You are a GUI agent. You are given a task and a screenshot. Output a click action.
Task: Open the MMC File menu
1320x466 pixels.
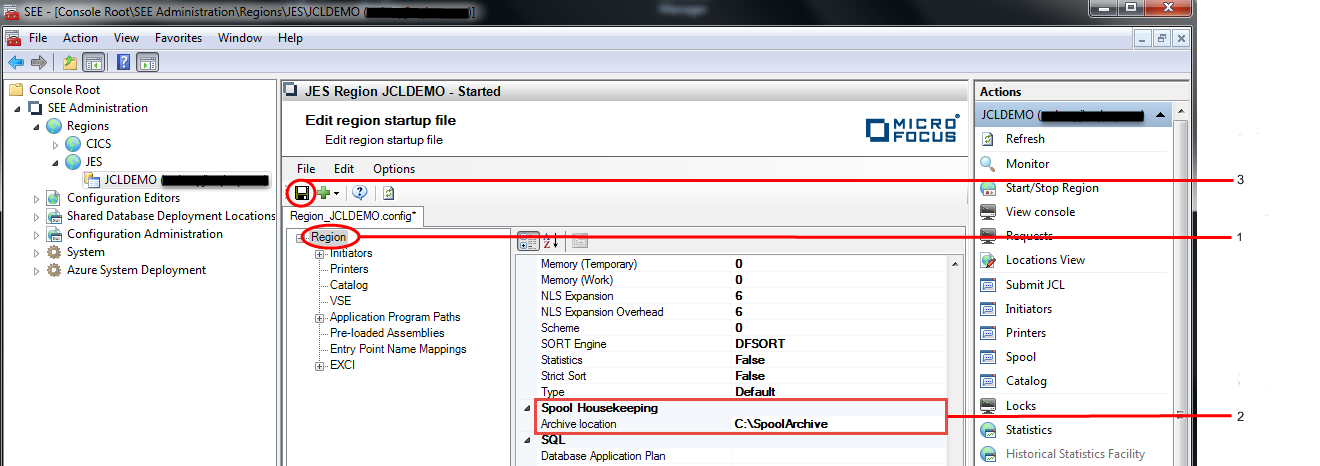[x=38, y=38]
